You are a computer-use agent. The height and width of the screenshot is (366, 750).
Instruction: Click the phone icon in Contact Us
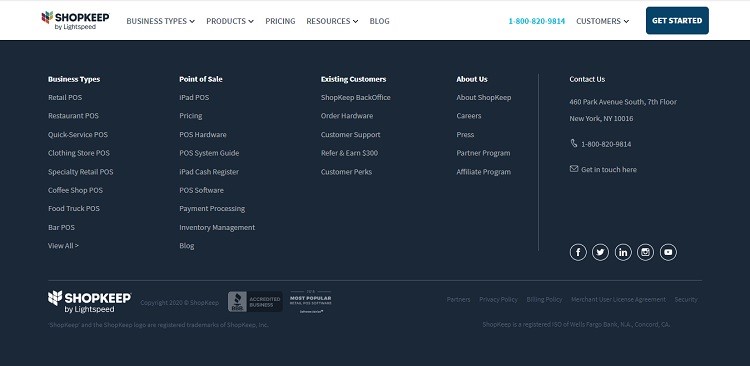point(574,143)
